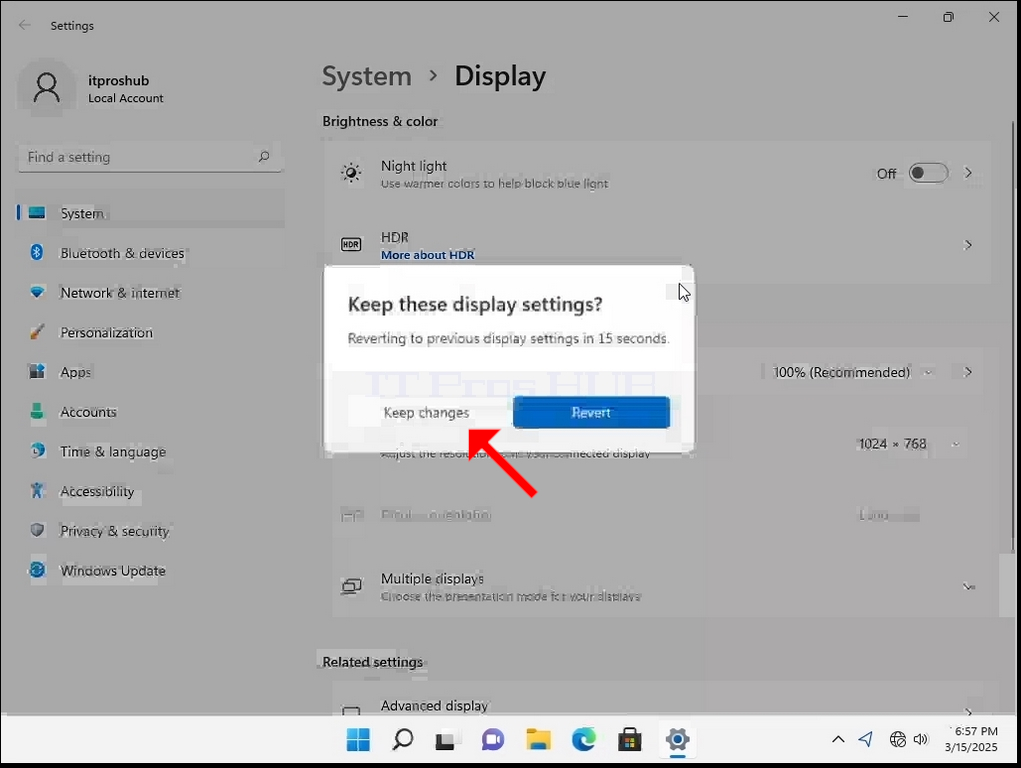Click the network globe tray icon
Screen dimensions: 1021x768
(x=898, y=739)
